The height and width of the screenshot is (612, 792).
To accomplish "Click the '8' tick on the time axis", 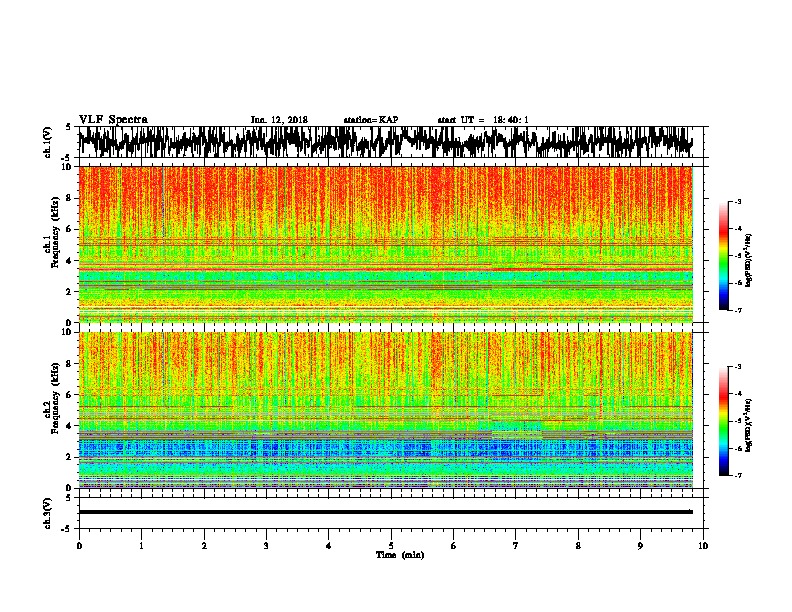I will click(x=578, y=546).
